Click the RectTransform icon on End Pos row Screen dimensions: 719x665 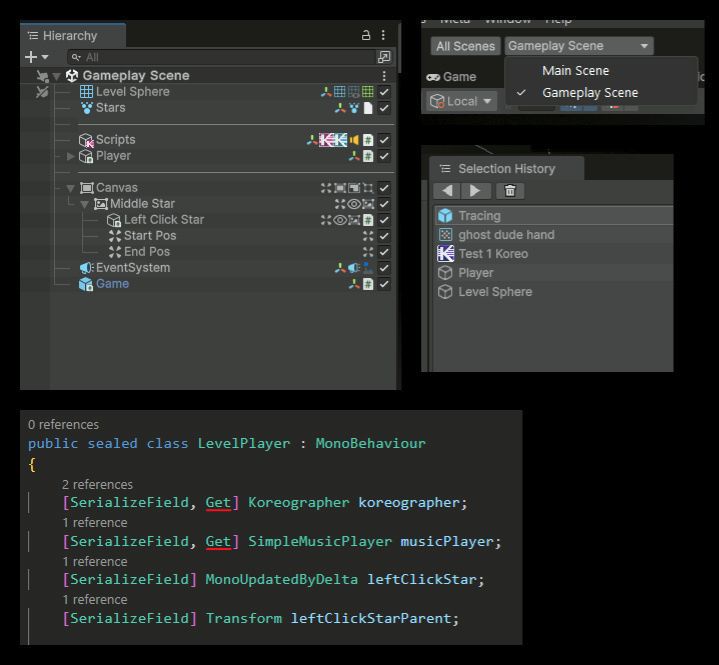[368, 252]
